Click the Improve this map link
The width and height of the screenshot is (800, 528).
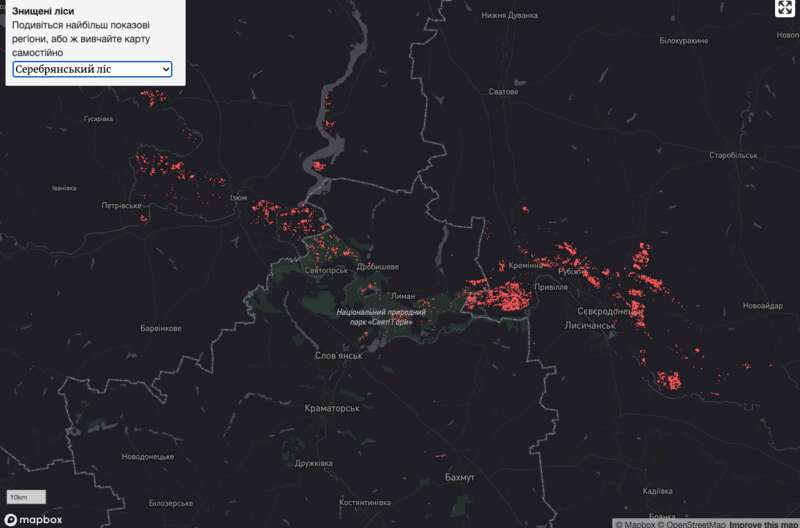pos(763,523)
